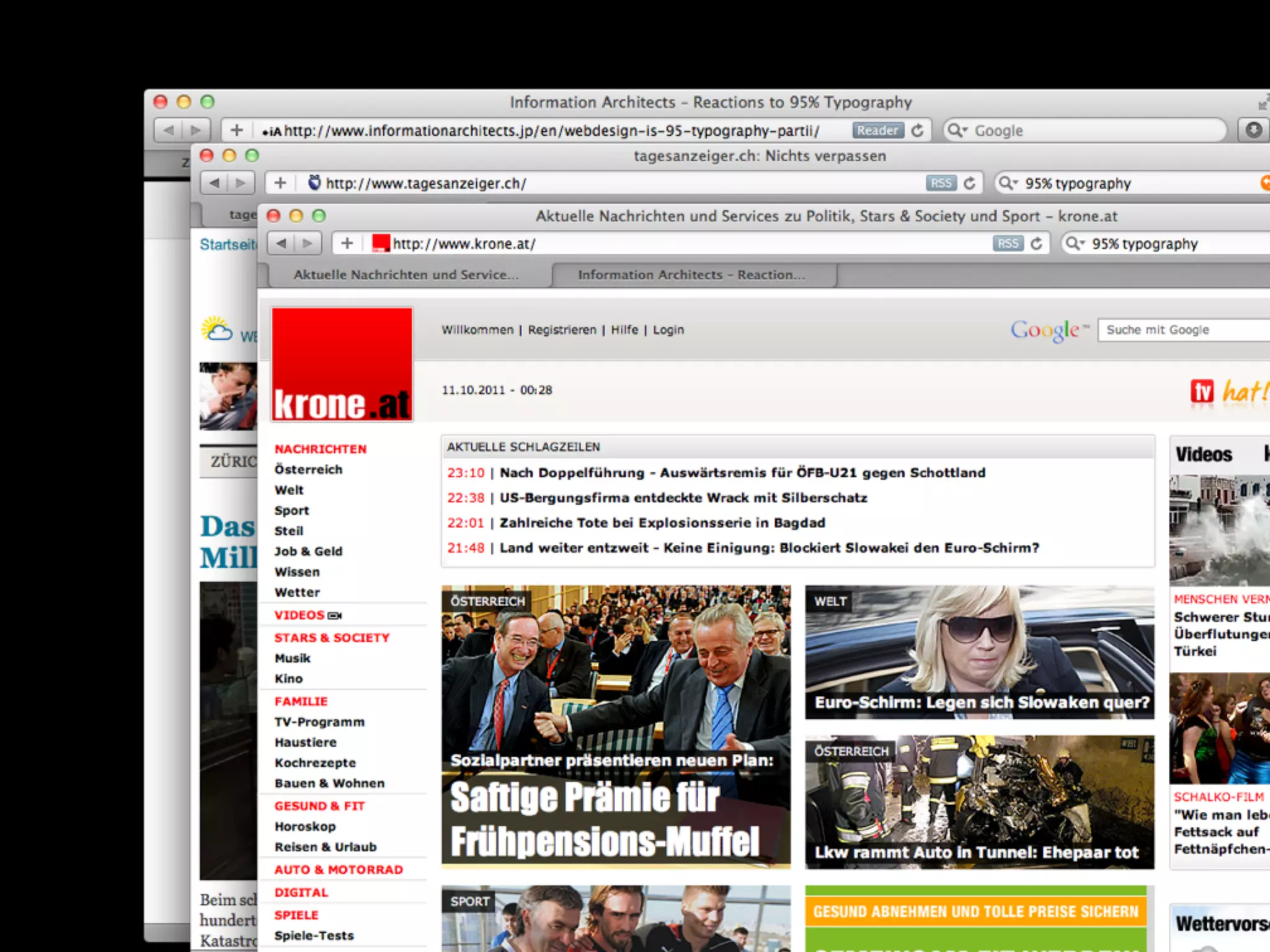
Task: Click the add bookmark plus in krone.at window
Action: tap(347, 244)
